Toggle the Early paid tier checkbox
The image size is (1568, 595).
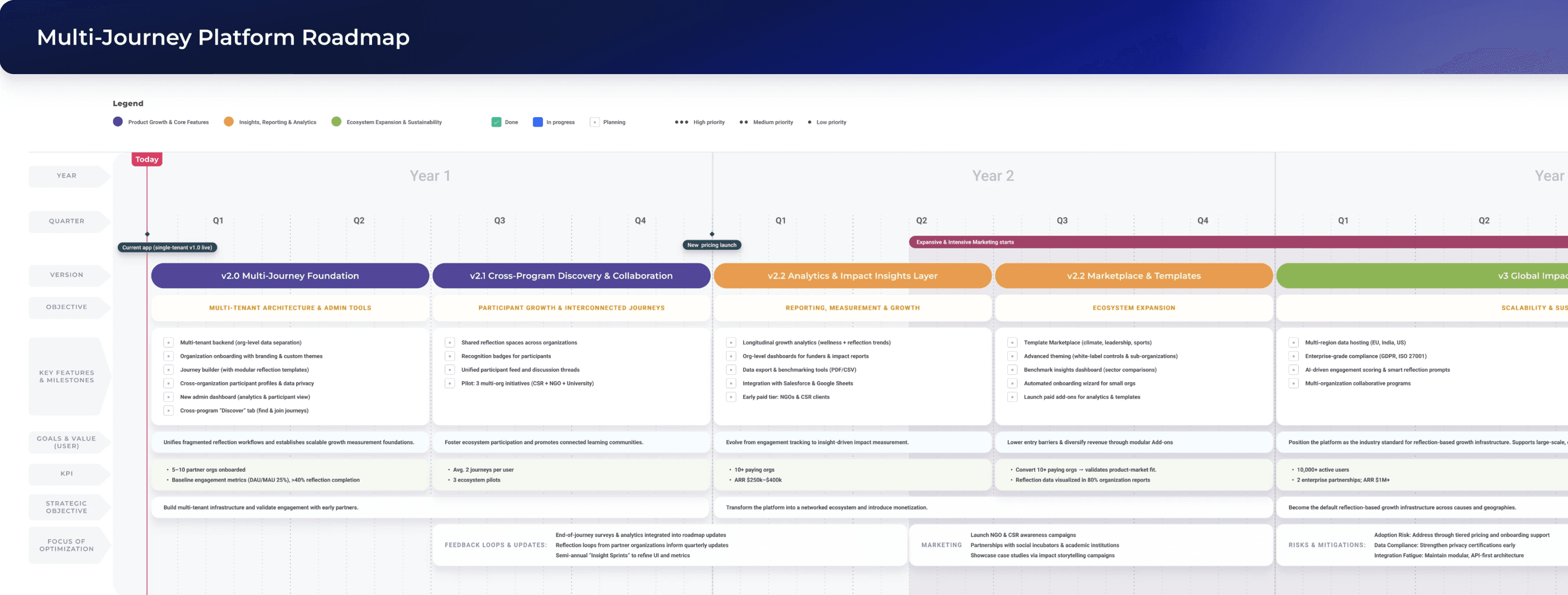pos(731,397)
